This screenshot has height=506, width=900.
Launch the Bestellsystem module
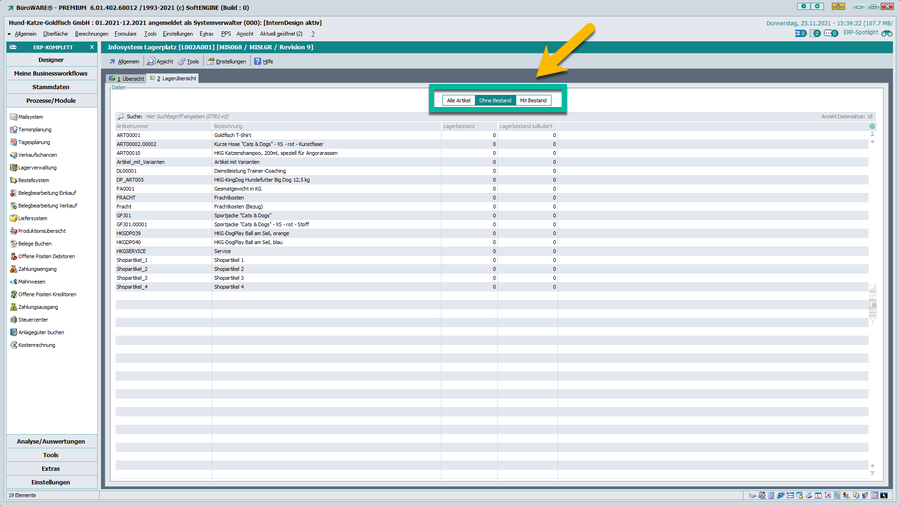pyautogui.click(x=13, y=180)
